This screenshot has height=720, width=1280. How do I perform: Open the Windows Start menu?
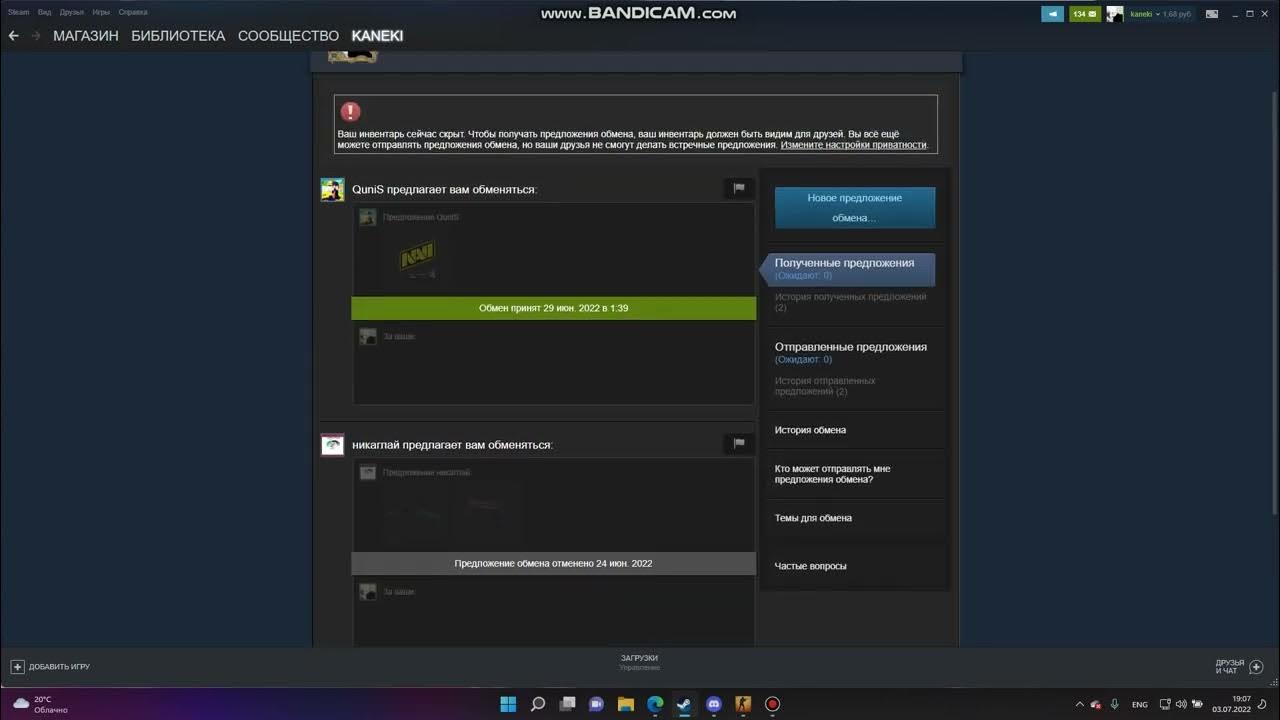point(508,704)
